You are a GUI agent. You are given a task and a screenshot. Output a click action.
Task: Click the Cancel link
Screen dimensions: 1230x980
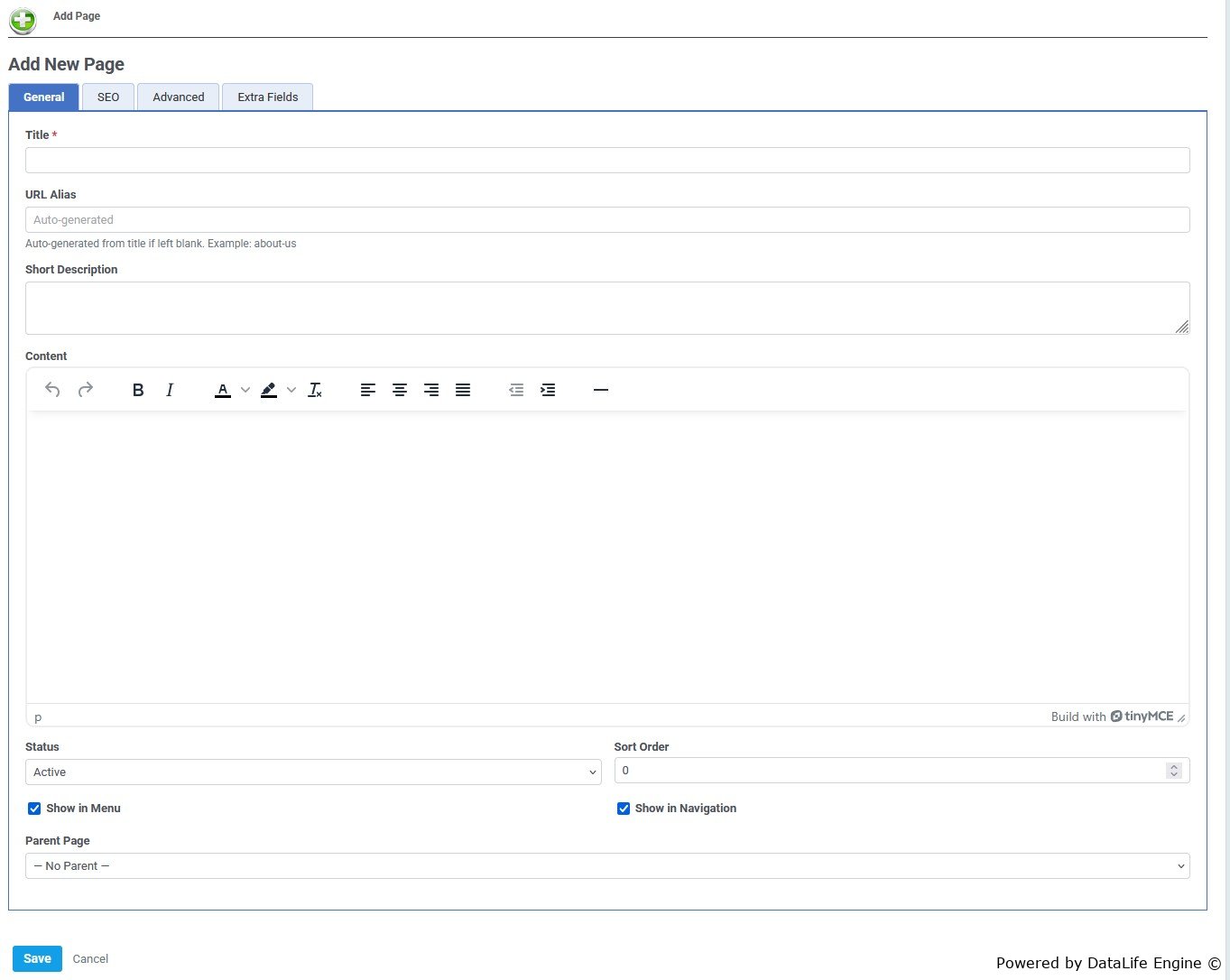pos(90,959)
